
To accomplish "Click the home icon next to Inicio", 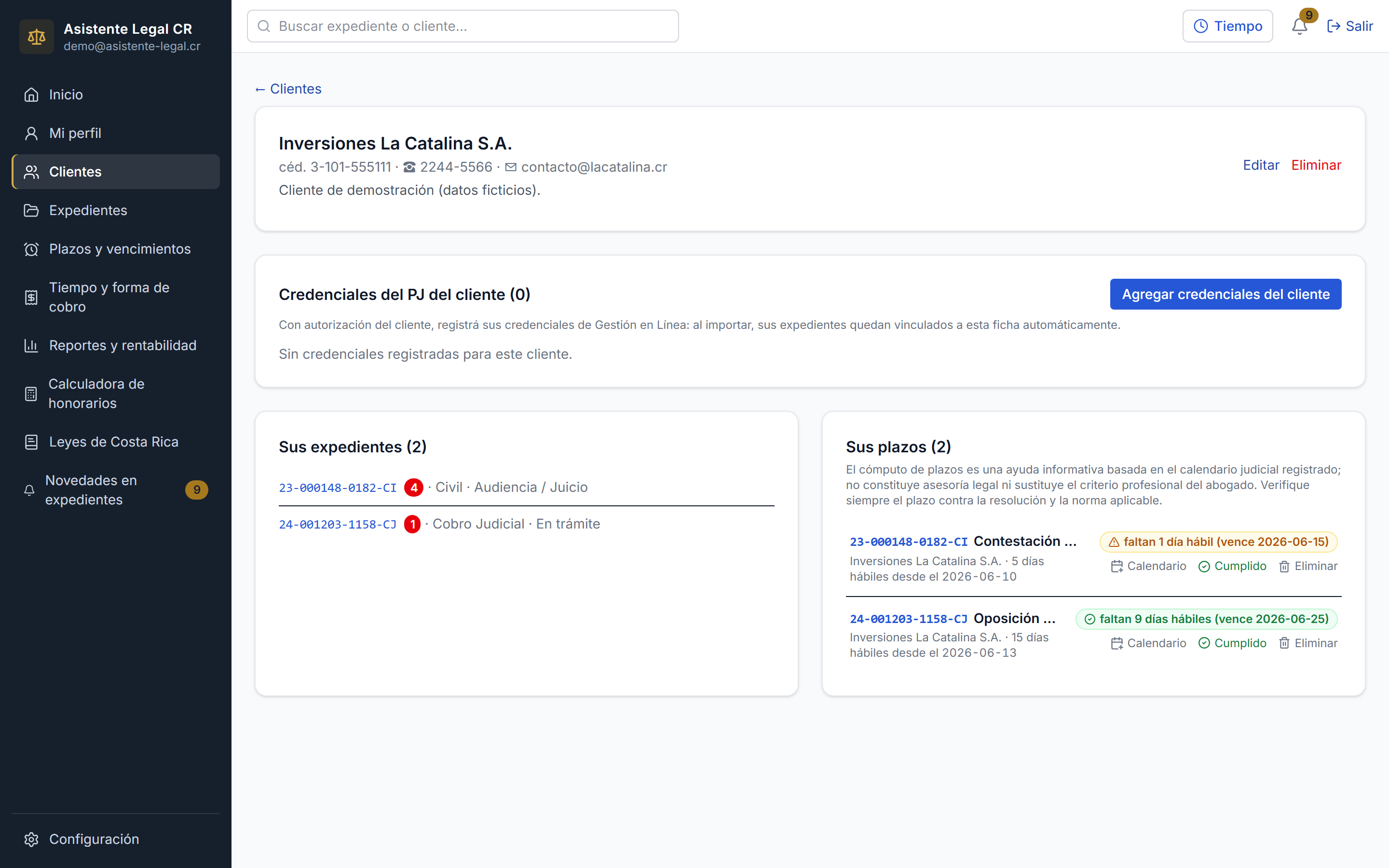I will [31, 95].
